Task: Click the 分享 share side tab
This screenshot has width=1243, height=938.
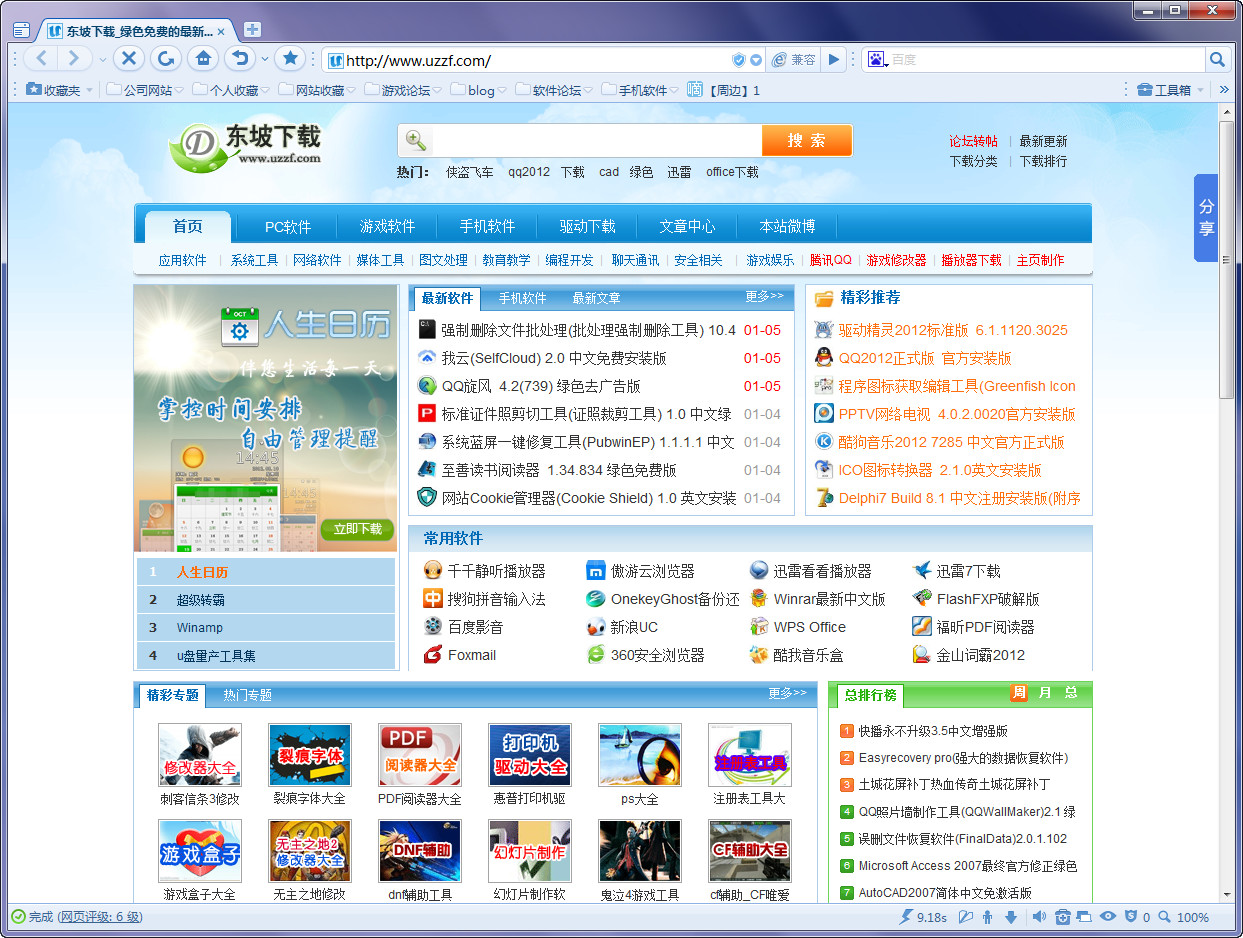Action: pyautogui.click(x=1206, y=217)
